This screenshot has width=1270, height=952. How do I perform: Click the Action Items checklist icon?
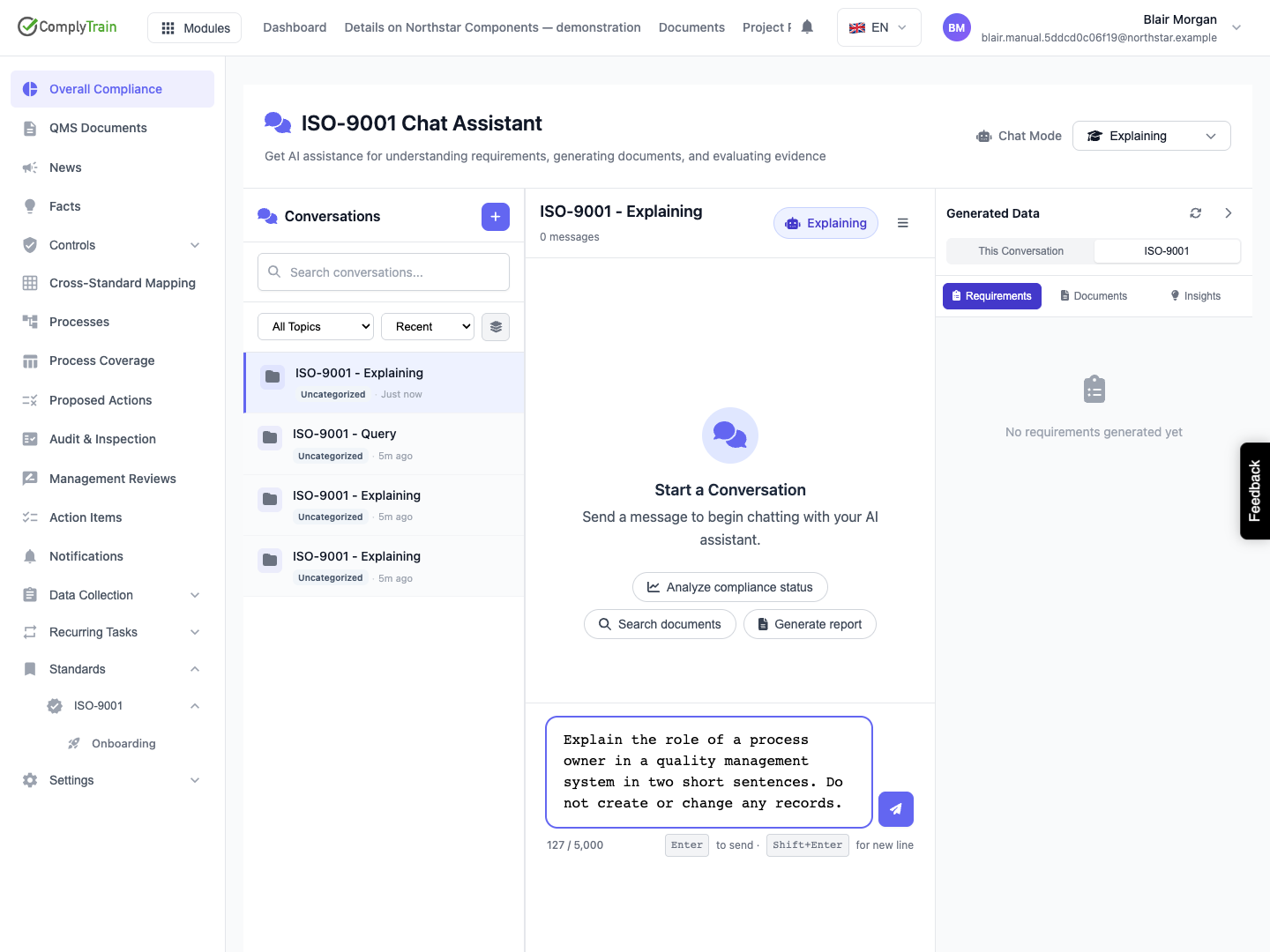[x=30, y=517]
